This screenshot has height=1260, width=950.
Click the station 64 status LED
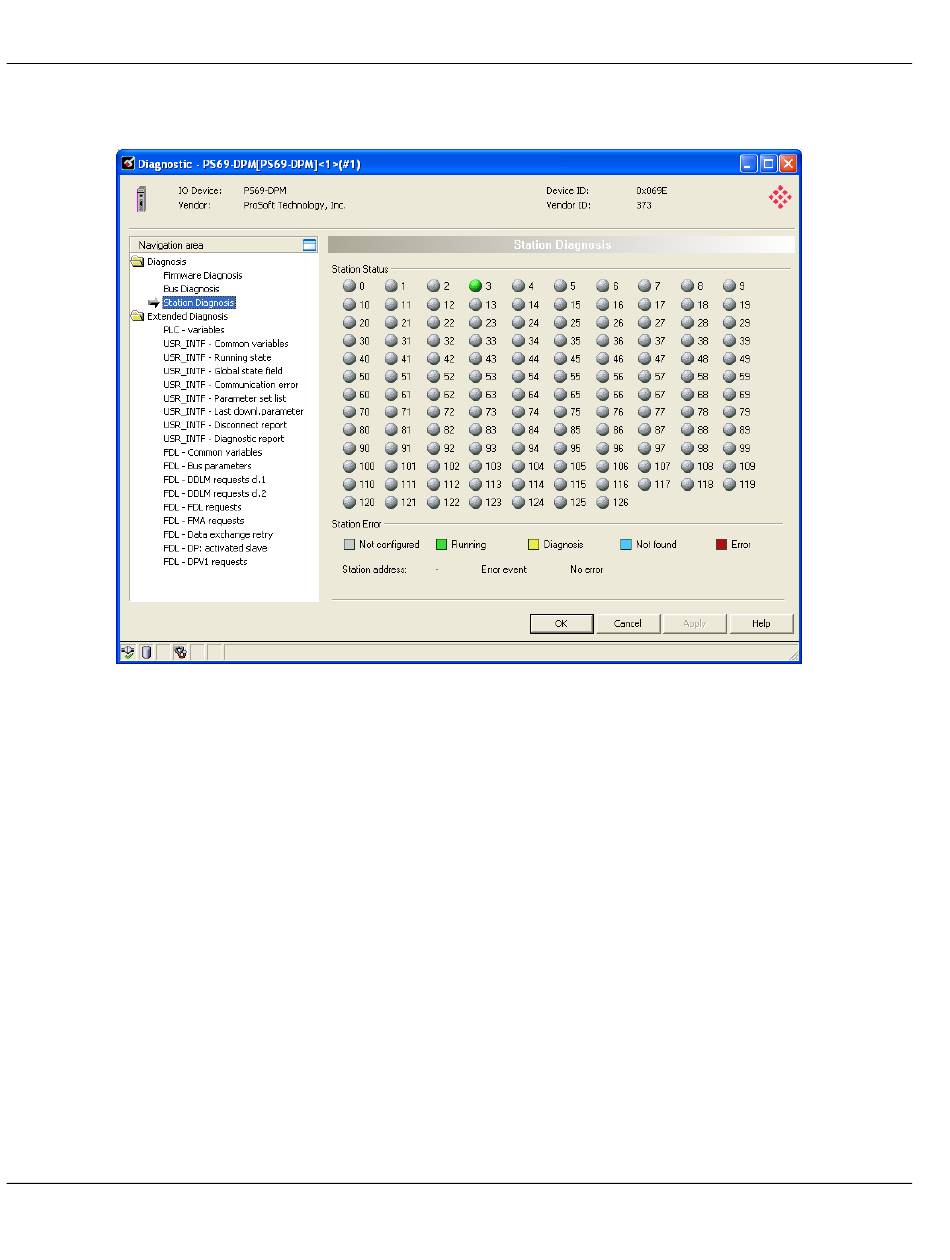click(x=518, y=395)
